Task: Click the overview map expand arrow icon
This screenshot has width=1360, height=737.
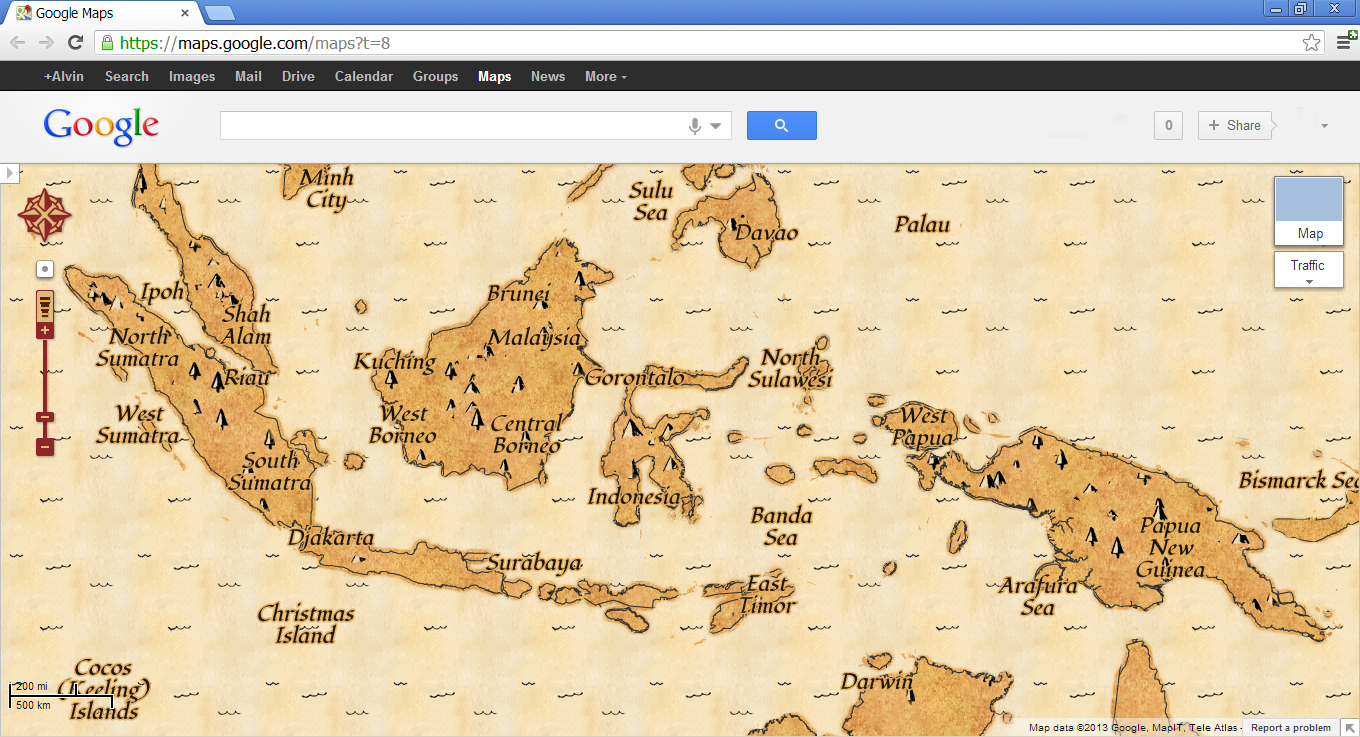Action: click(1350, 727)
